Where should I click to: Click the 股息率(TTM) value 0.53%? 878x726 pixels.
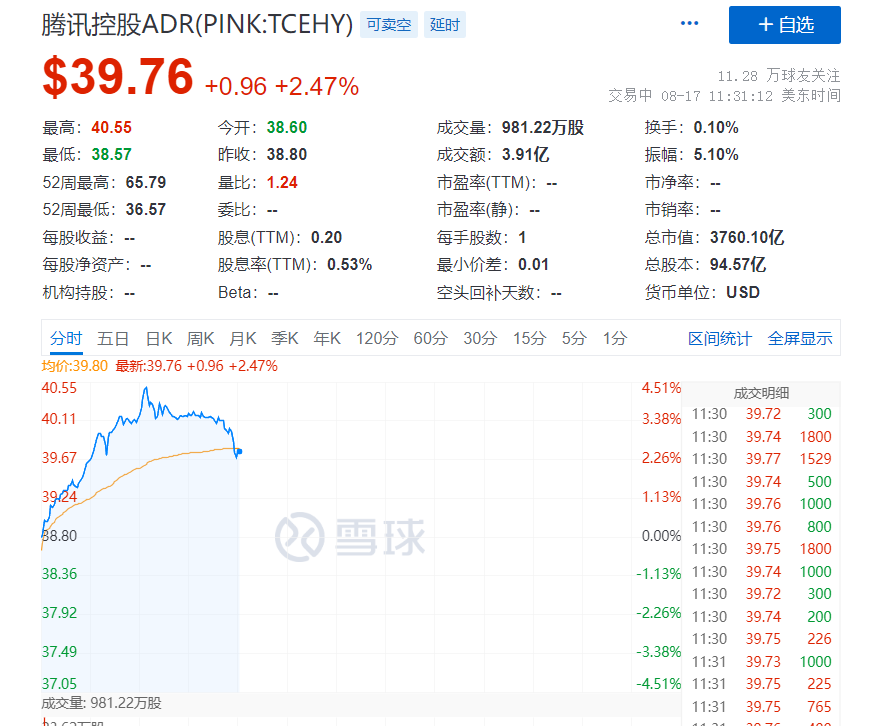click(x=349, y=264)
